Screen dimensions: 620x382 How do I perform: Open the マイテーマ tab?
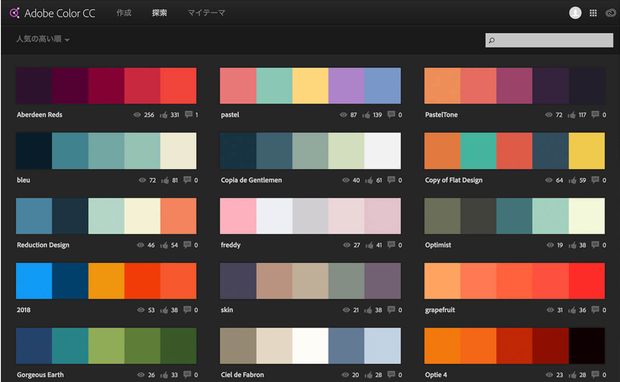(x=206, y=13)
